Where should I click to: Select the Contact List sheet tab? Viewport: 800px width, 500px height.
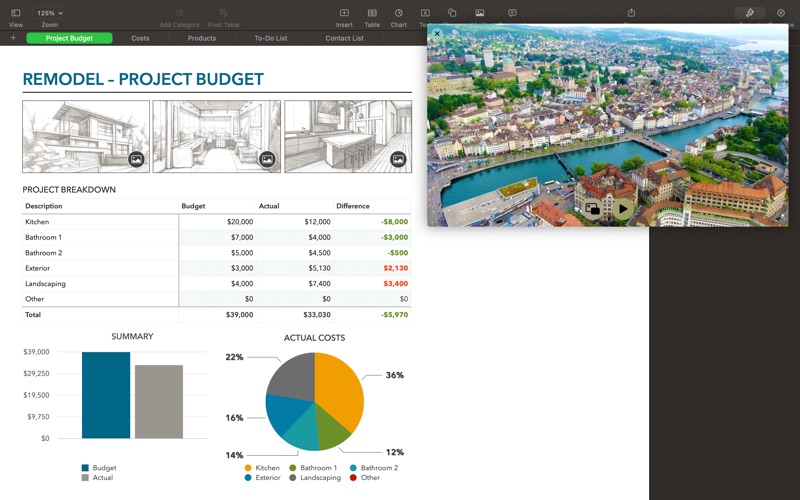tap(344, 38)
